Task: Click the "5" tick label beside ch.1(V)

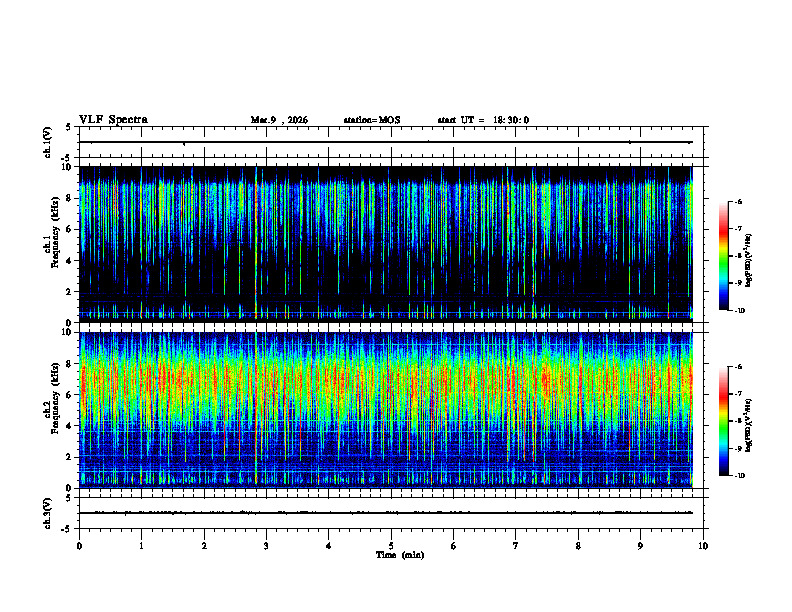Action: click(69, 127)
